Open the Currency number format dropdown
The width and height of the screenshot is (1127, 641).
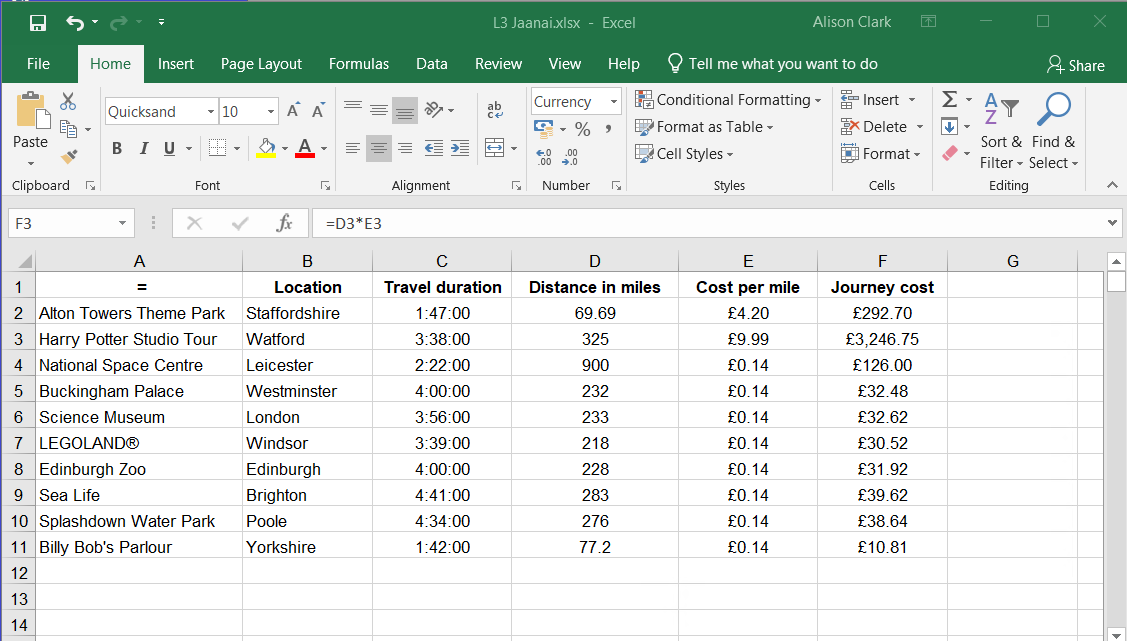click(613, 101)
